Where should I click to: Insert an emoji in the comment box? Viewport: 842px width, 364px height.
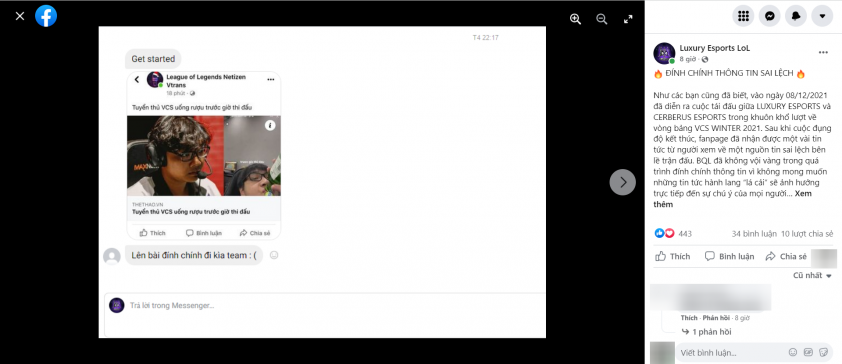[x=793, y=353]
